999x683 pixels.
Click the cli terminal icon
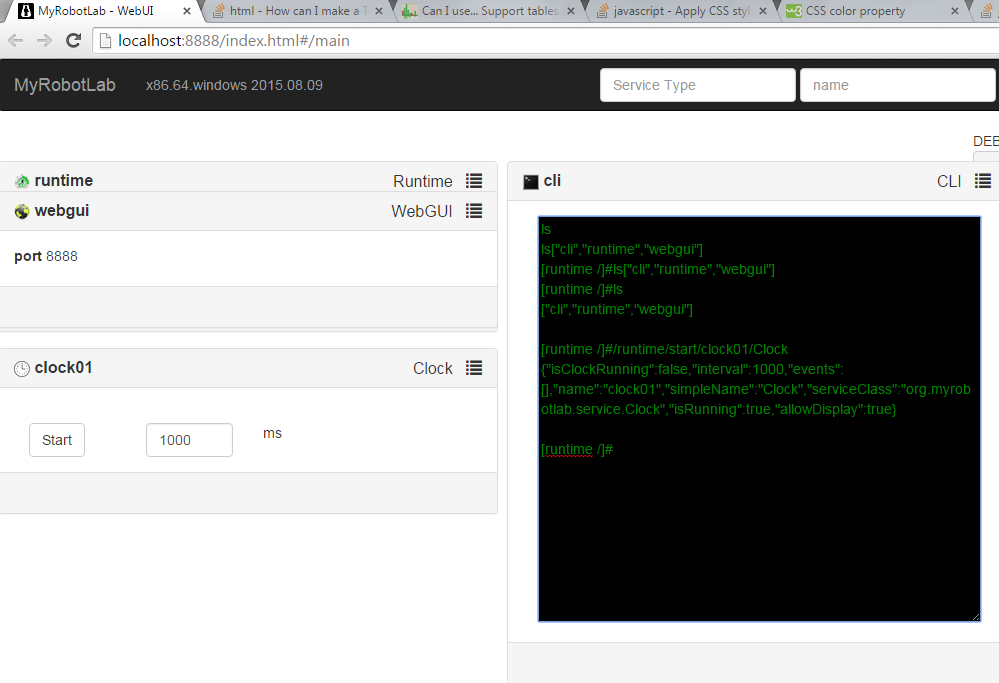(x=531, y=182)
